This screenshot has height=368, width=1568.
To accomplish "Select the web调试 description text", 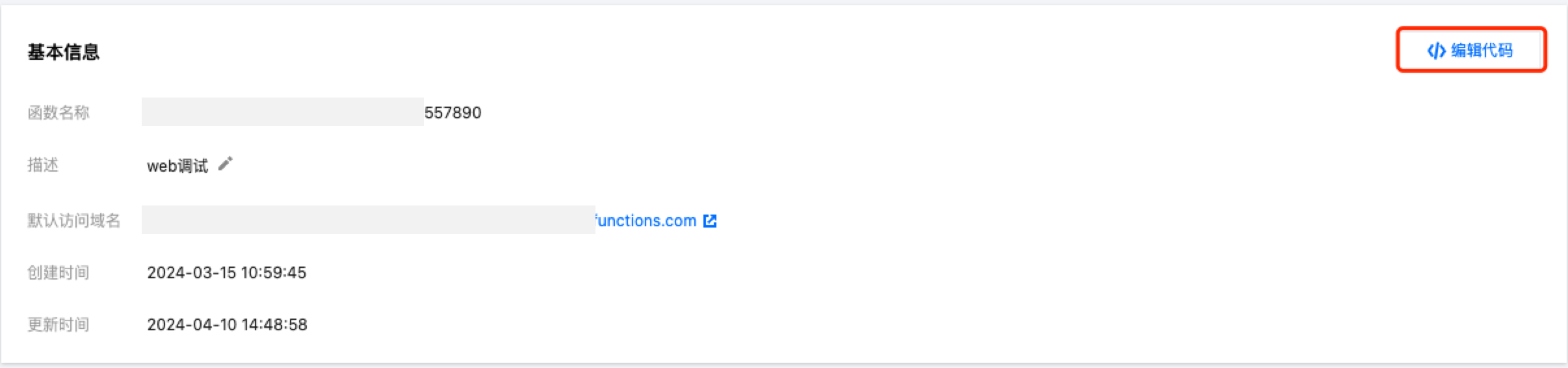I will coord(177,166).
